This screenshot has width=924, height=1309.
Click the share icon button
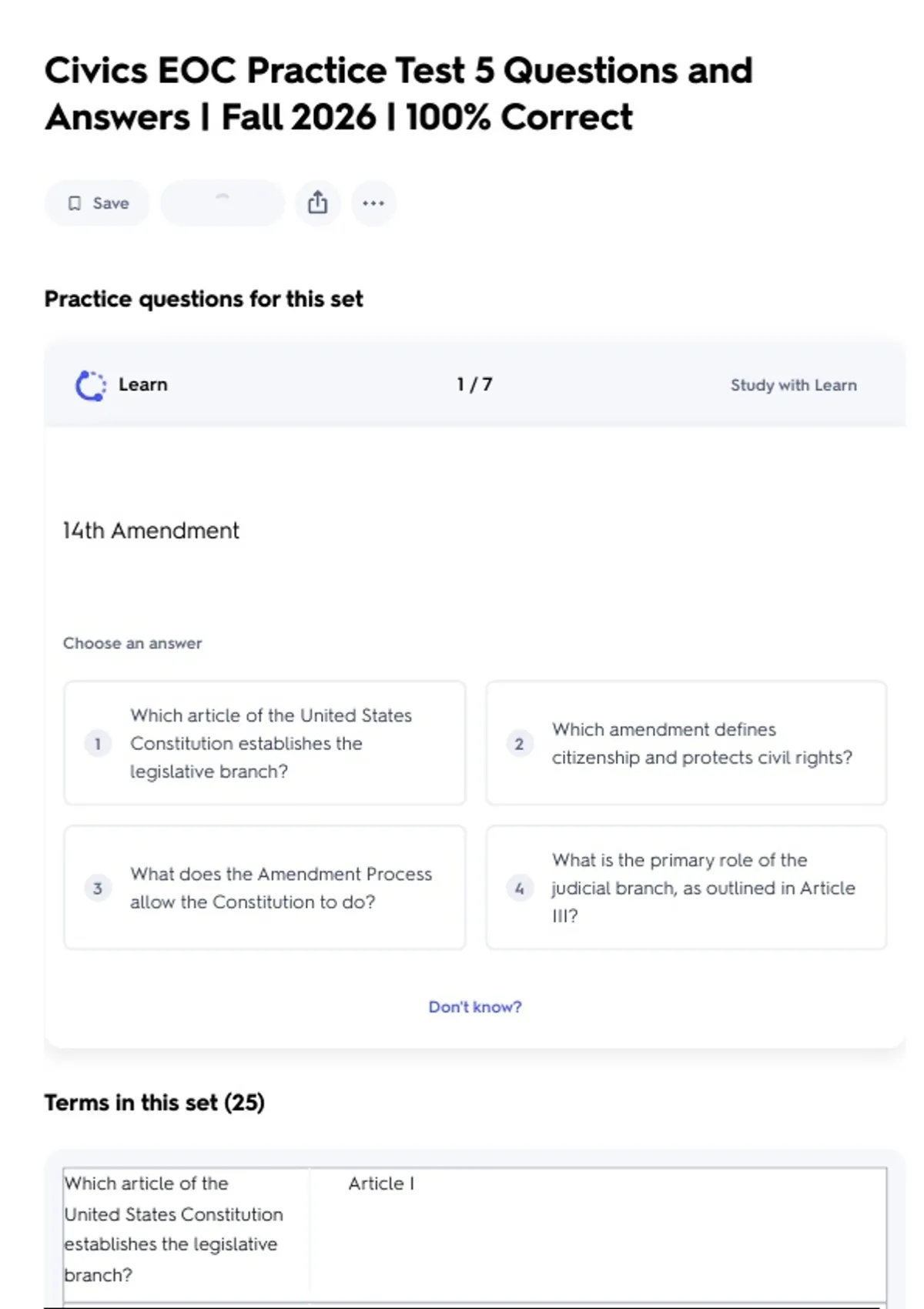[317, 203]
